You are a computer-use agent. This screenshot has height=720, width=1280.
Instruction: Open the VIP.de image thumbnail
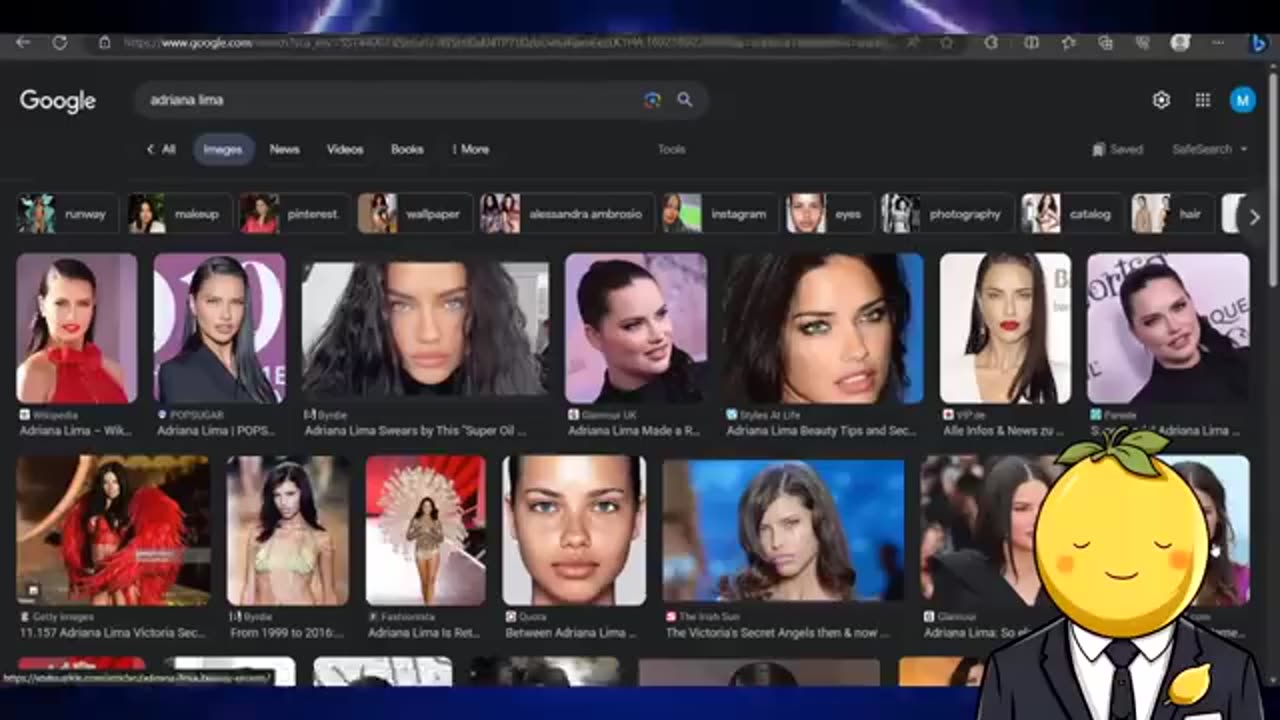click(x=1005, y=328)
